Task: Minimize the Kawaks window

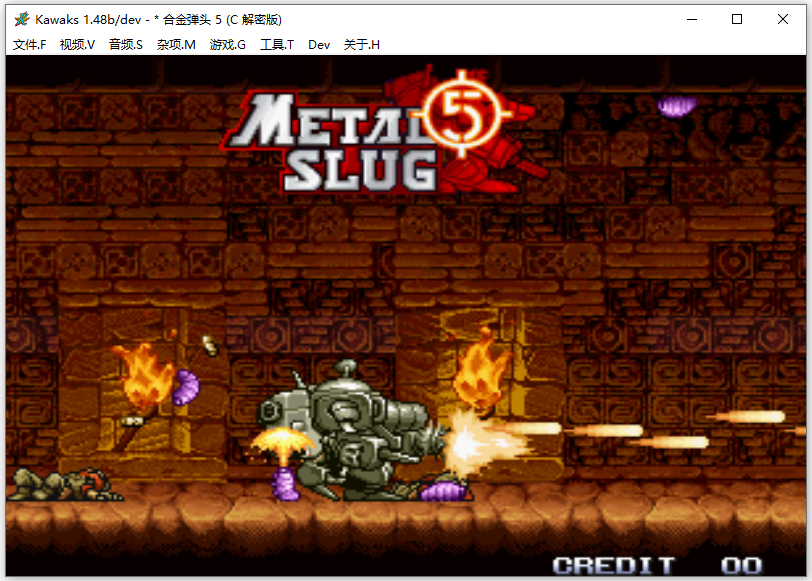Action: (692, 20)
